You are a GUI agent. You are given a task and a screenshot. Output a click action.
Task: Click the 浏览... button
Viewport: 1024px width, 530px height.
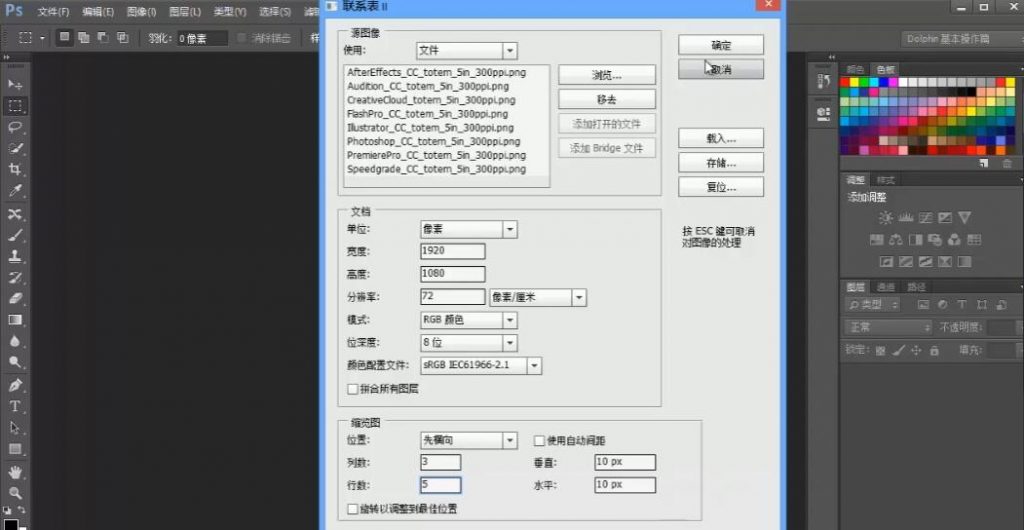607,75
